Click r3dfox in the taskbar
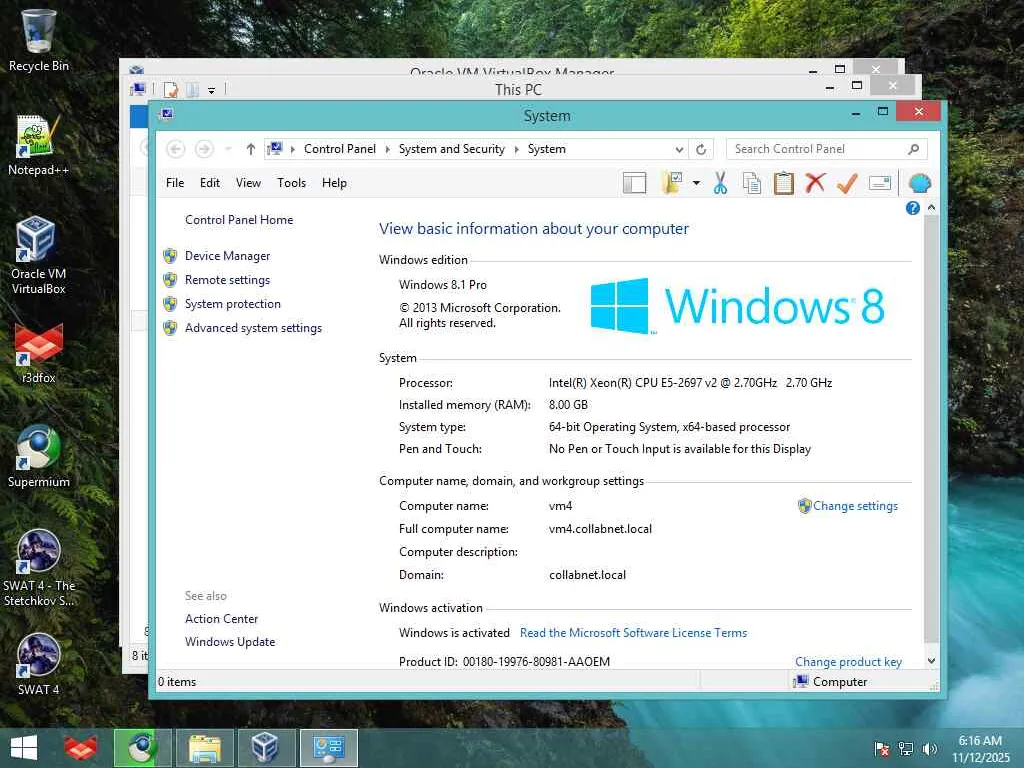 pos(80,748)
